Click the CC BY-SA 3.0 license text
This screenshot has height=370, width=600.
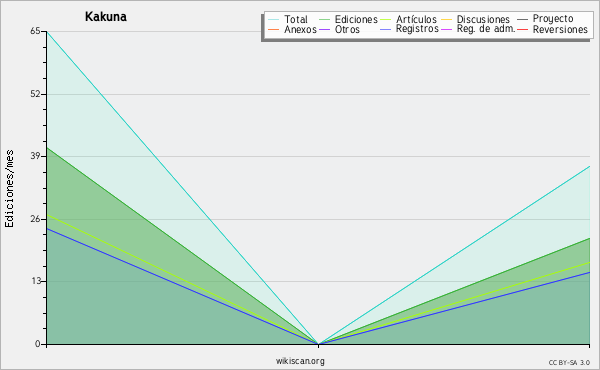(569, 363)
